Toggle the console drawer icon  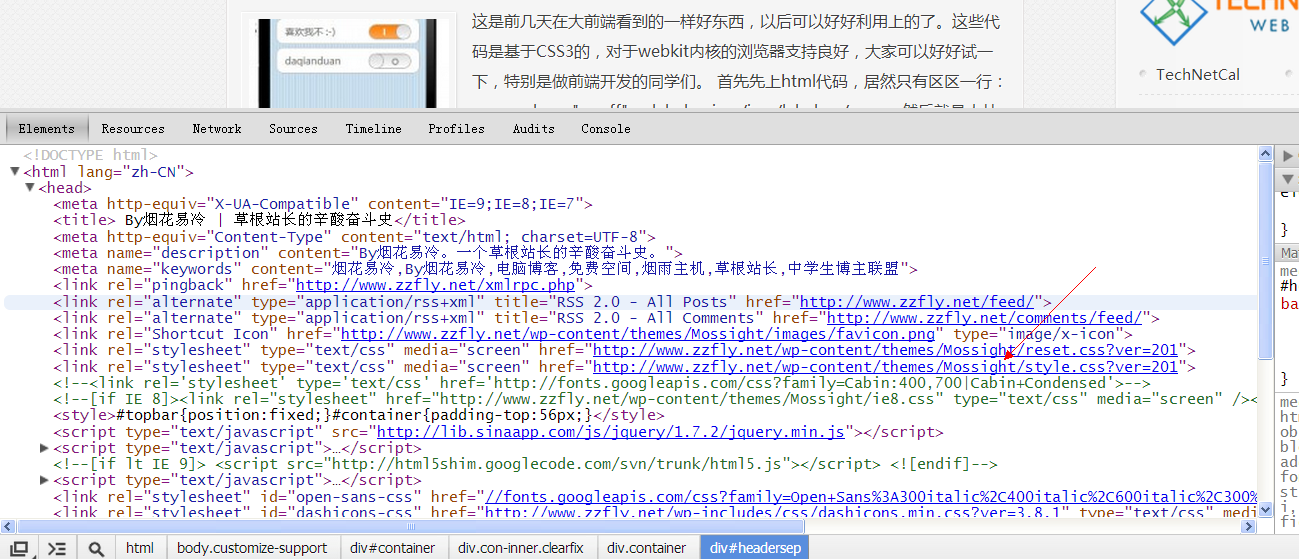[x=57, y=548]
